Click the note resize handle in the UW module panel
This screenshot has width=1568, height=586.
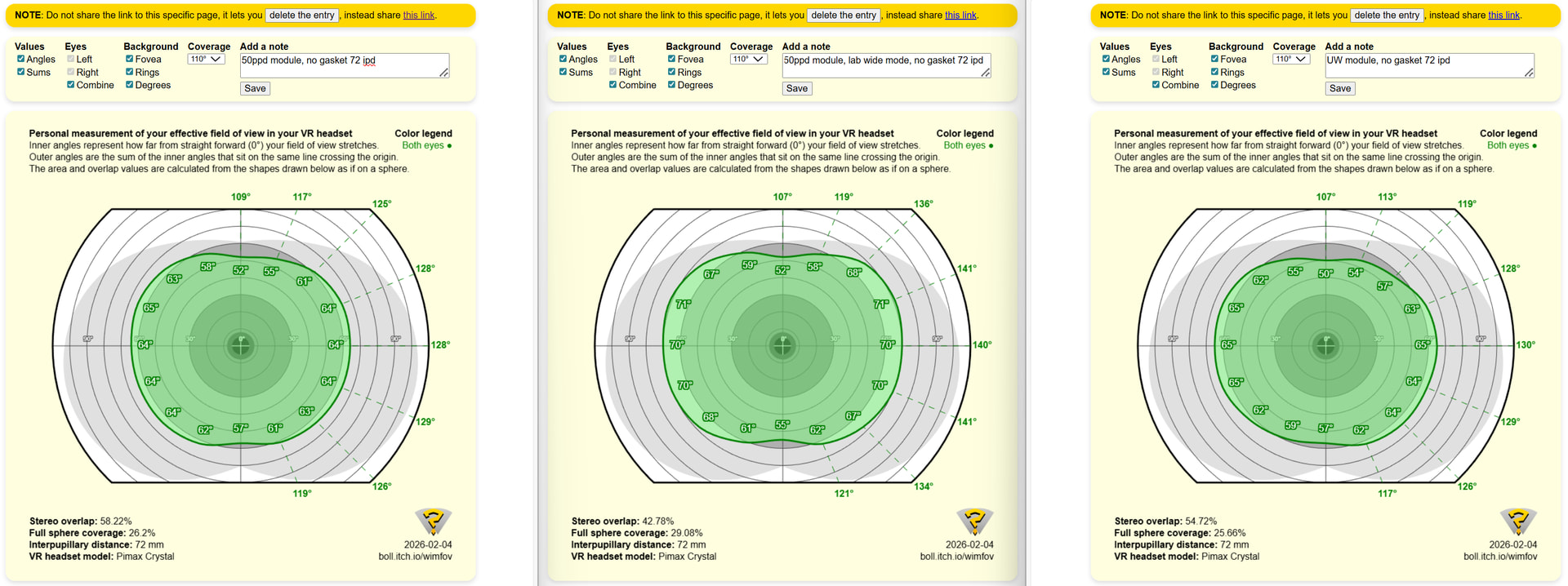coord(1528,73)
